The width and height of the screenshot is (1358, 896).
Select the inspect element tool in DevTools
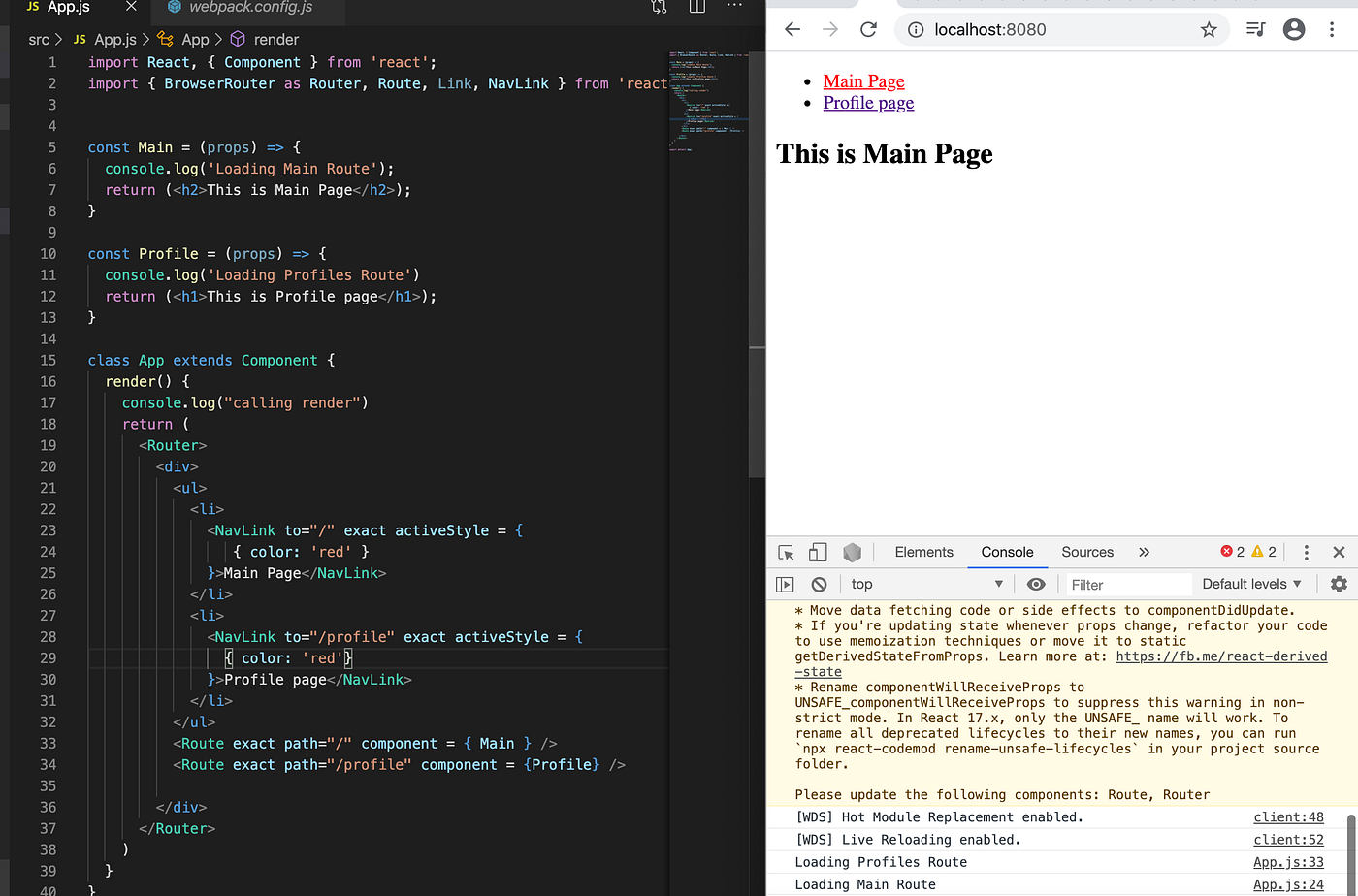[x=785, y=552]
